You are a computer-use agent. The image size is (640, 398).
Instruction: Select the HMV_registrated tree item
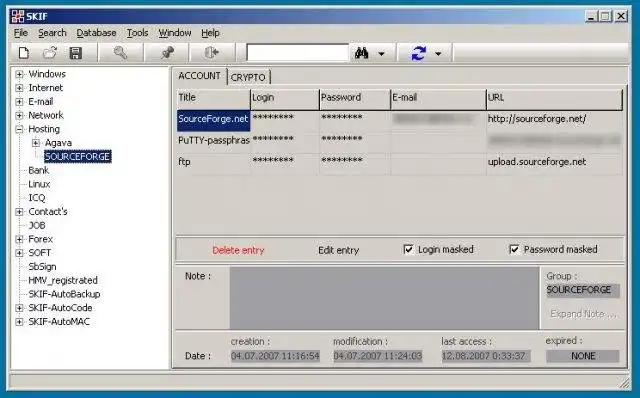tap(63, 280)
